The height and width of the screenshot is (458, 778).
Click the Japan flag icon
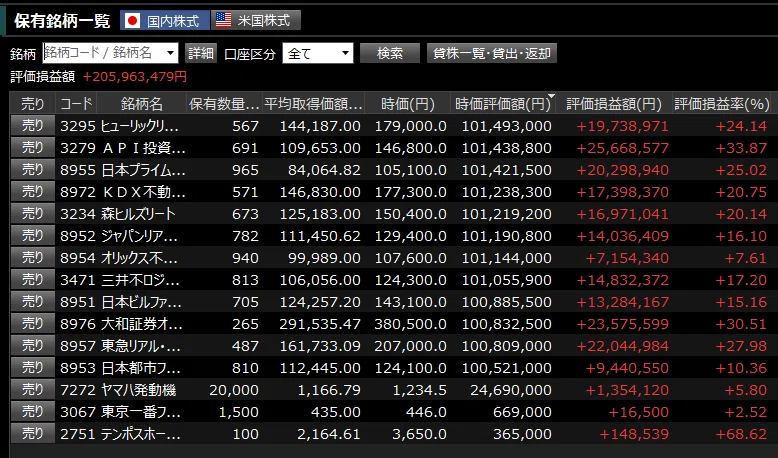click(132, 20)
